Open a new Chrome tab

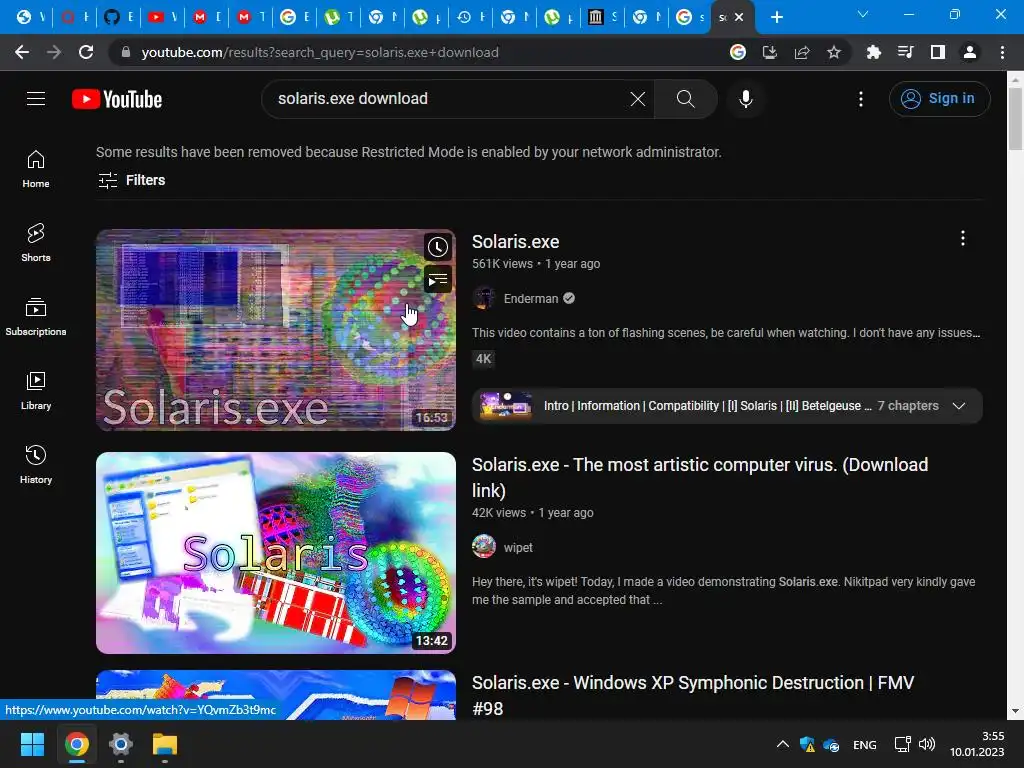(x=776, y=17)
